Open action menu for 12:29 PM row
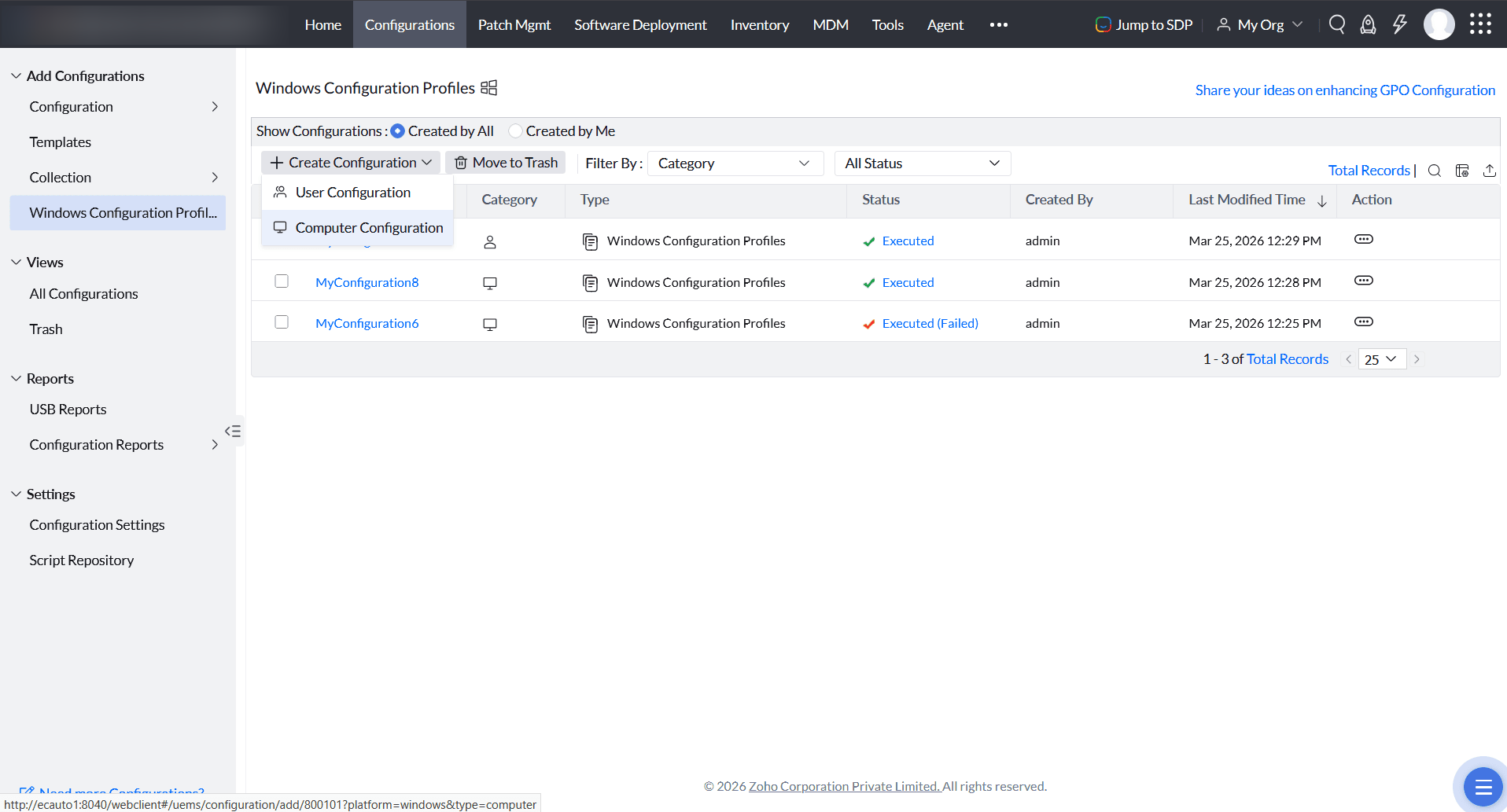 [x=1364, y=239]
